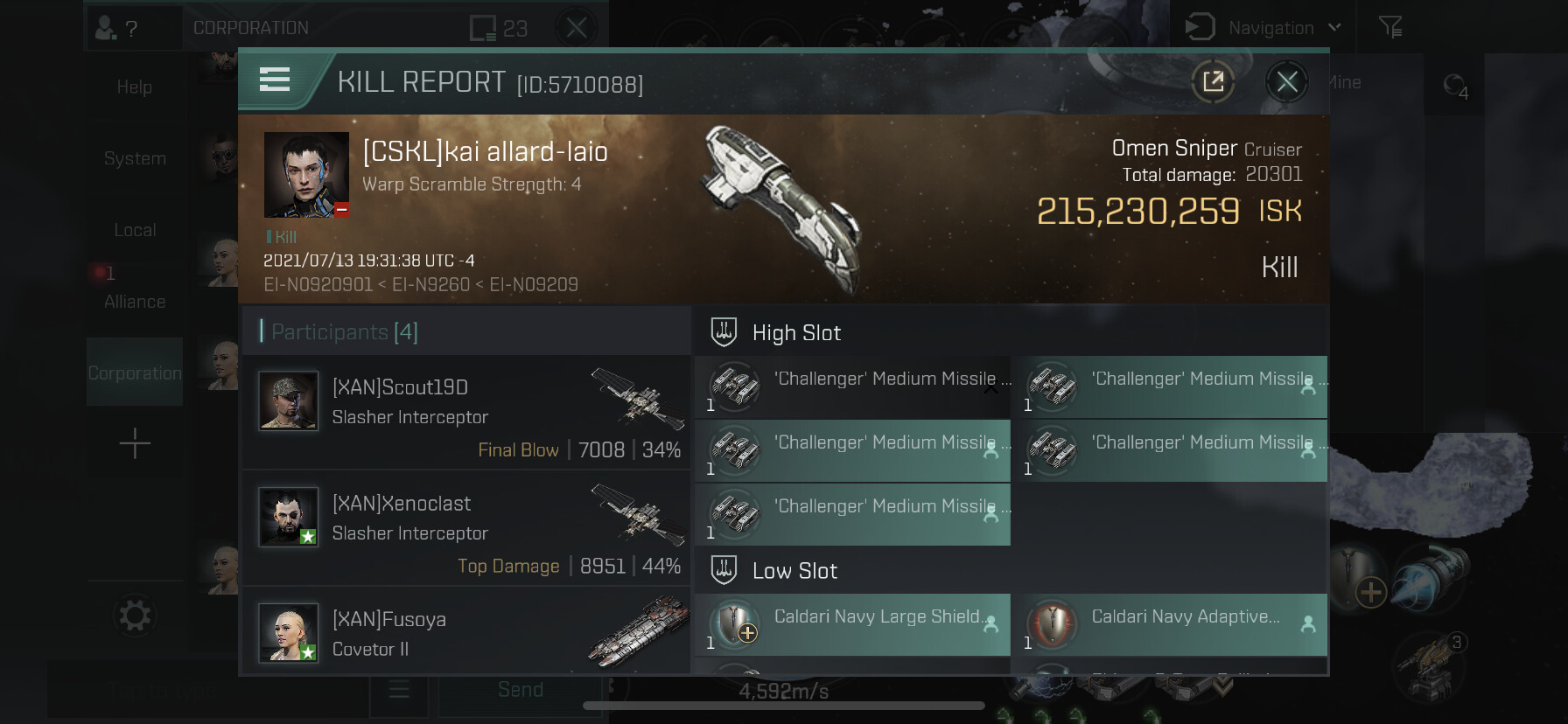Open the overview filter icon

(1390, 28)
